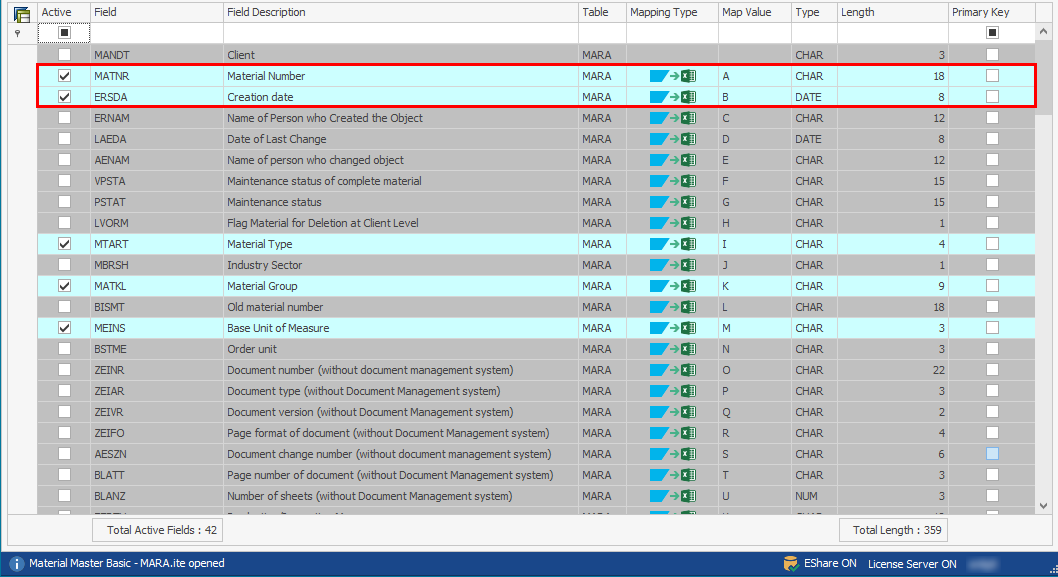Uncheck the Active checkbox for MATNR

pos(64,76)
